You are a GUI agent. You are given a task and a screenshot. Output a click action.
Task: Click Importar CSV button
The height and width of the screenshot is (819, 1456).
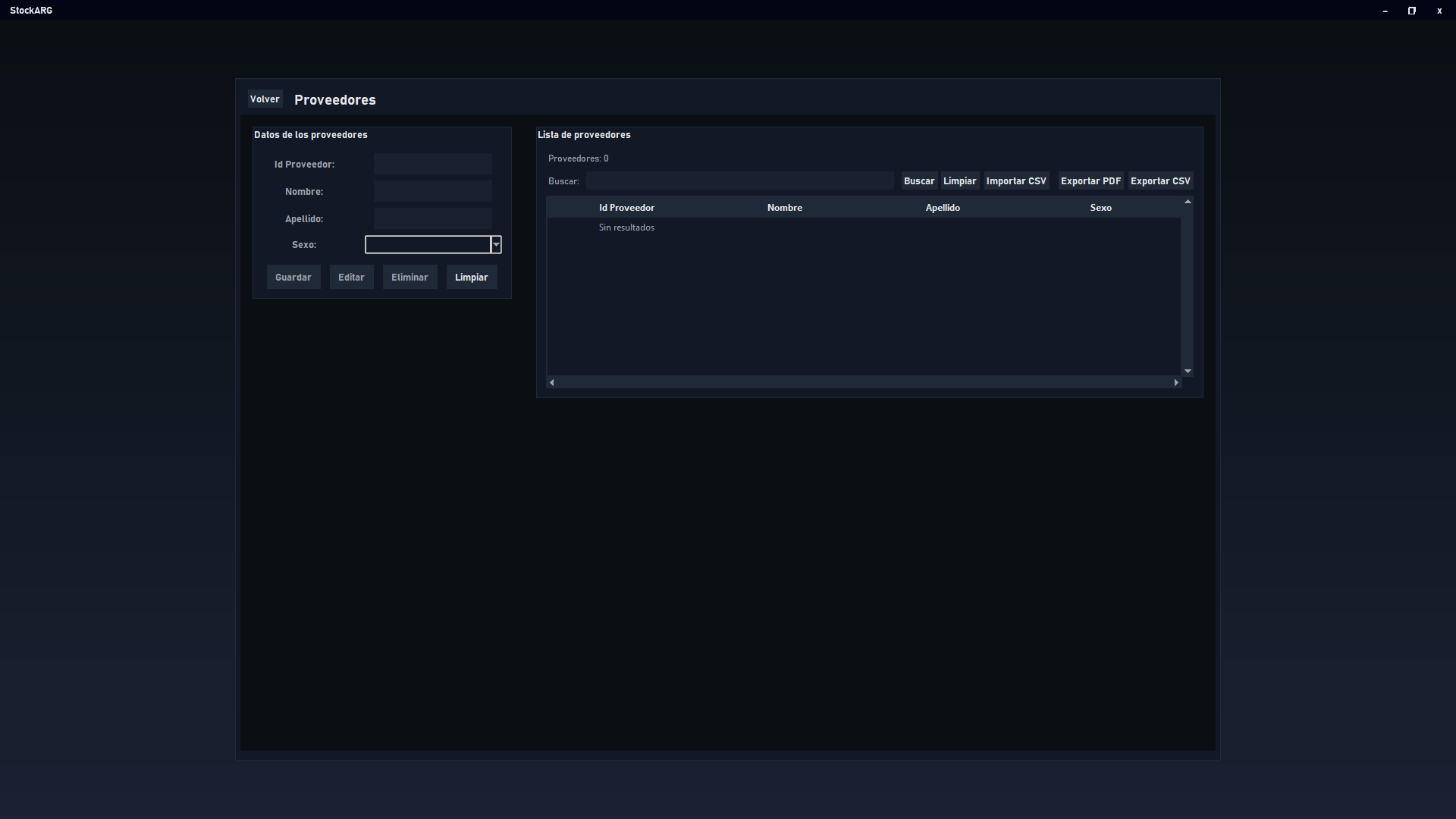tap(1015, 180)
